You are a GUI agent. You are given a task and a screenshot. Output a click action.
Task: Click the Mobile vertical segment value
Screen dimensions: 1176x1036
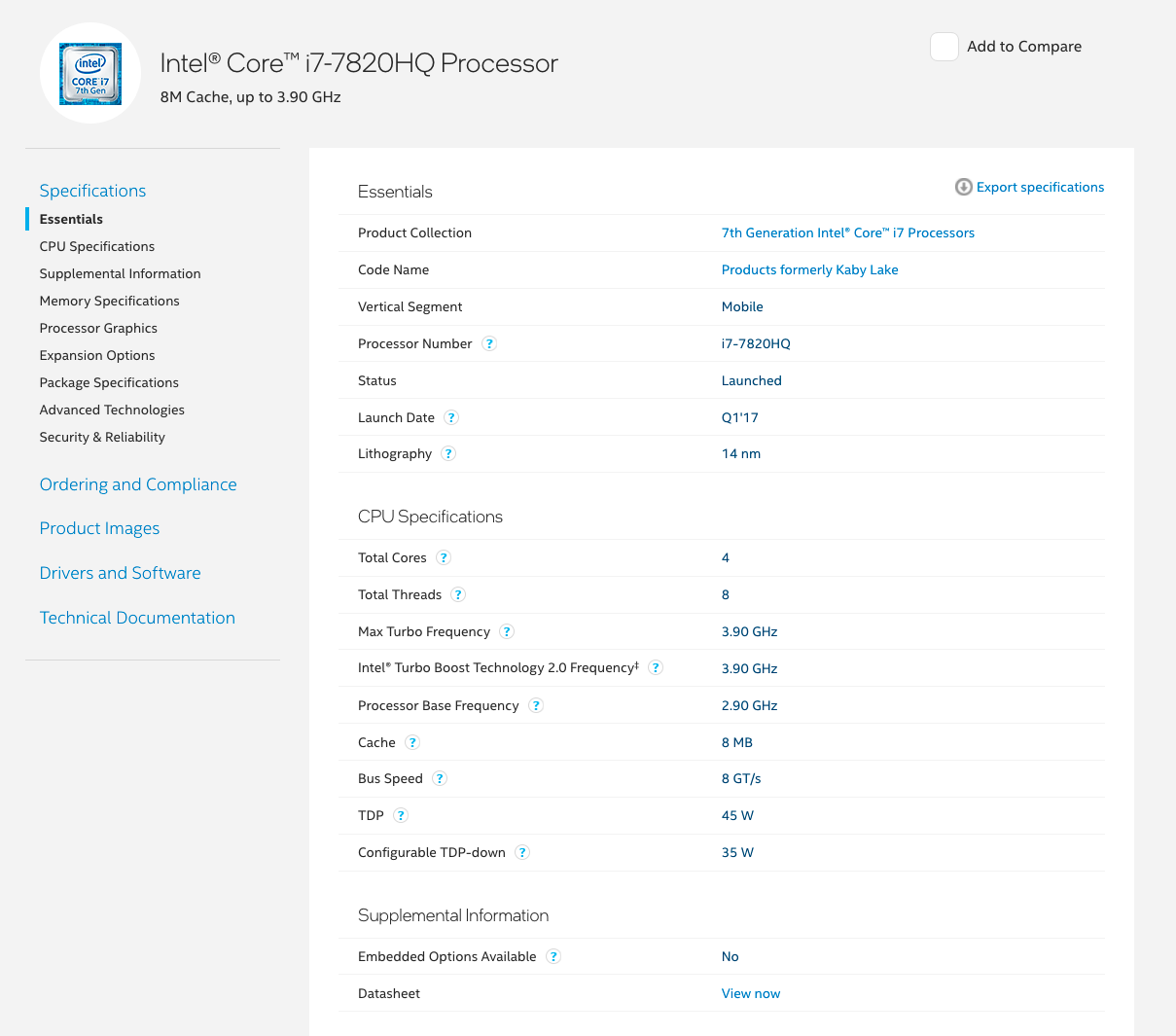click(742, 306)
